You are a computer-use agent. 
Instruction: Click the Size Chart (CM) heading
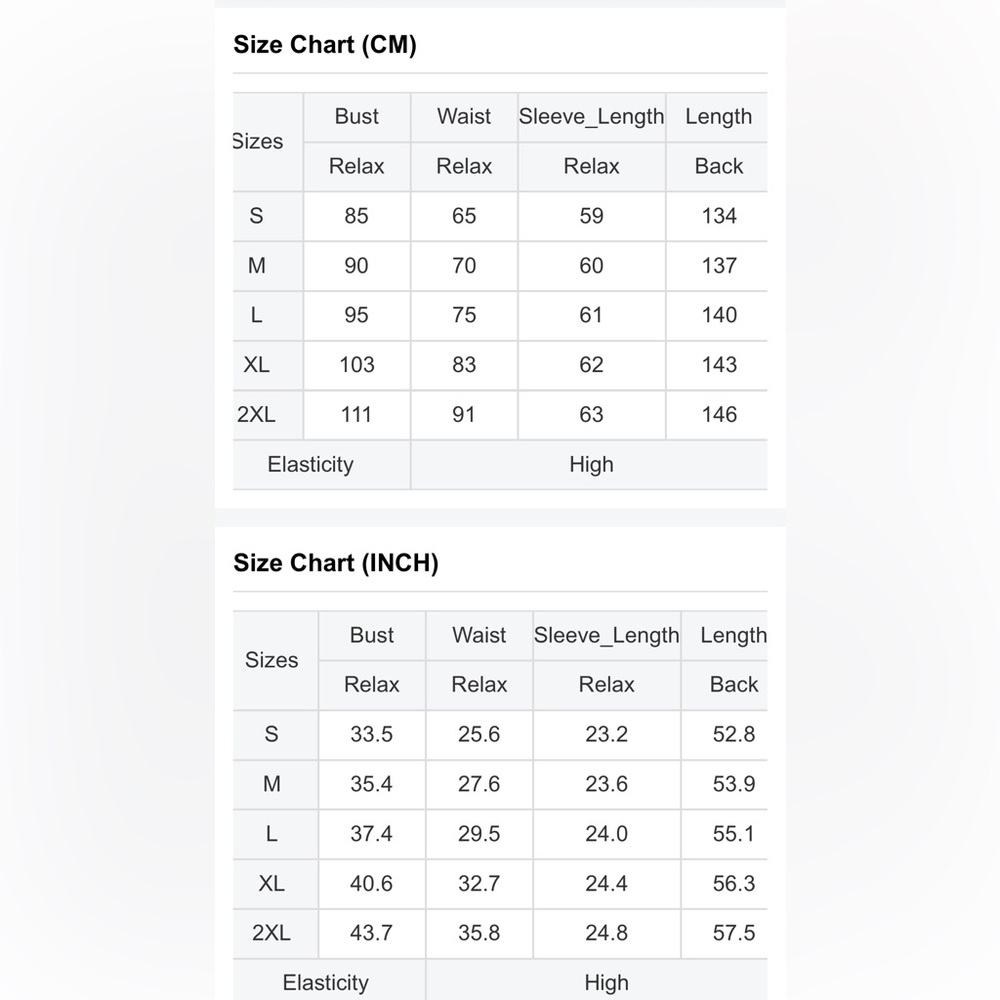click(325, 45)
